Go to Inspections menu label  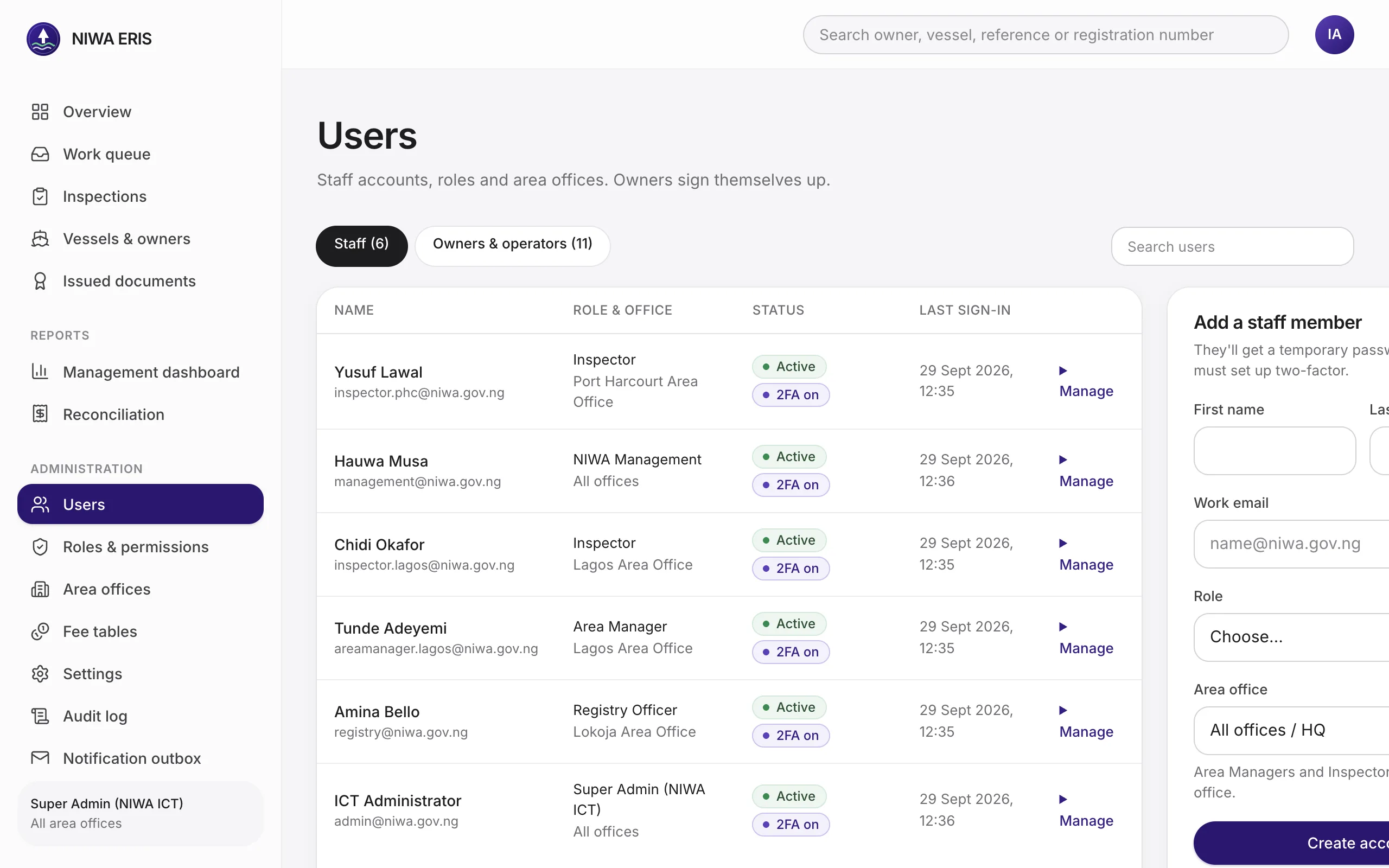click(x=105, y=196)
